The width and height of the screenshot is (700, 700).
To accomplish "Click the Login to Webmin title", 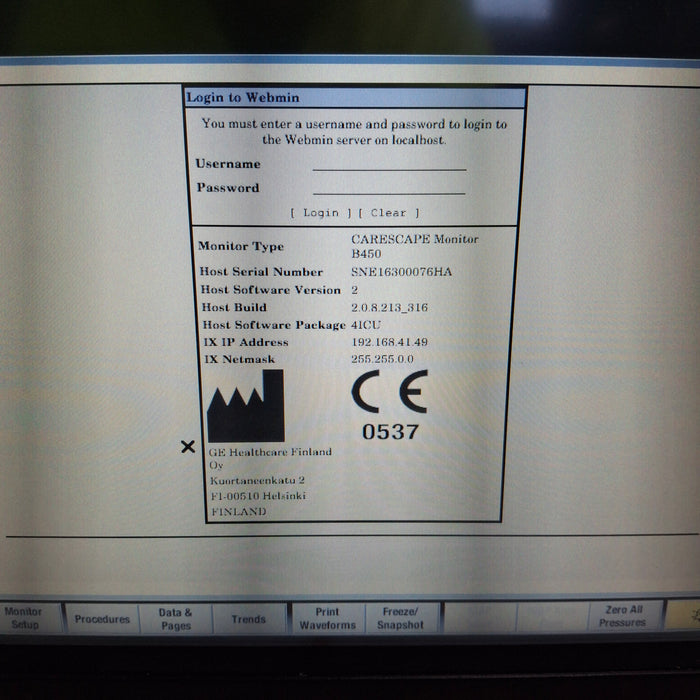I will [243, 97].
